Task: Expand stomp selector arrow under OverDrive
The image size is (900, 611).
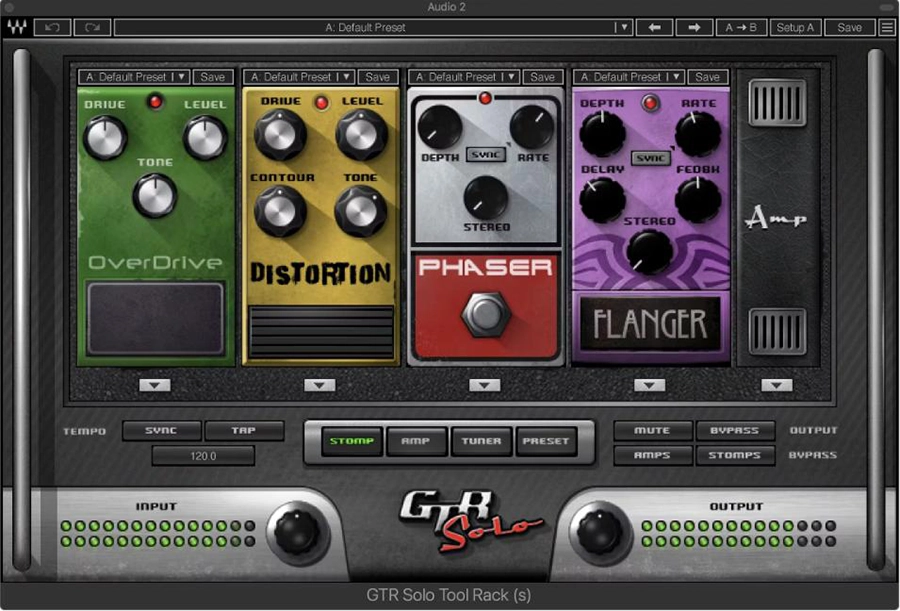Action: (x=155, y=385)
